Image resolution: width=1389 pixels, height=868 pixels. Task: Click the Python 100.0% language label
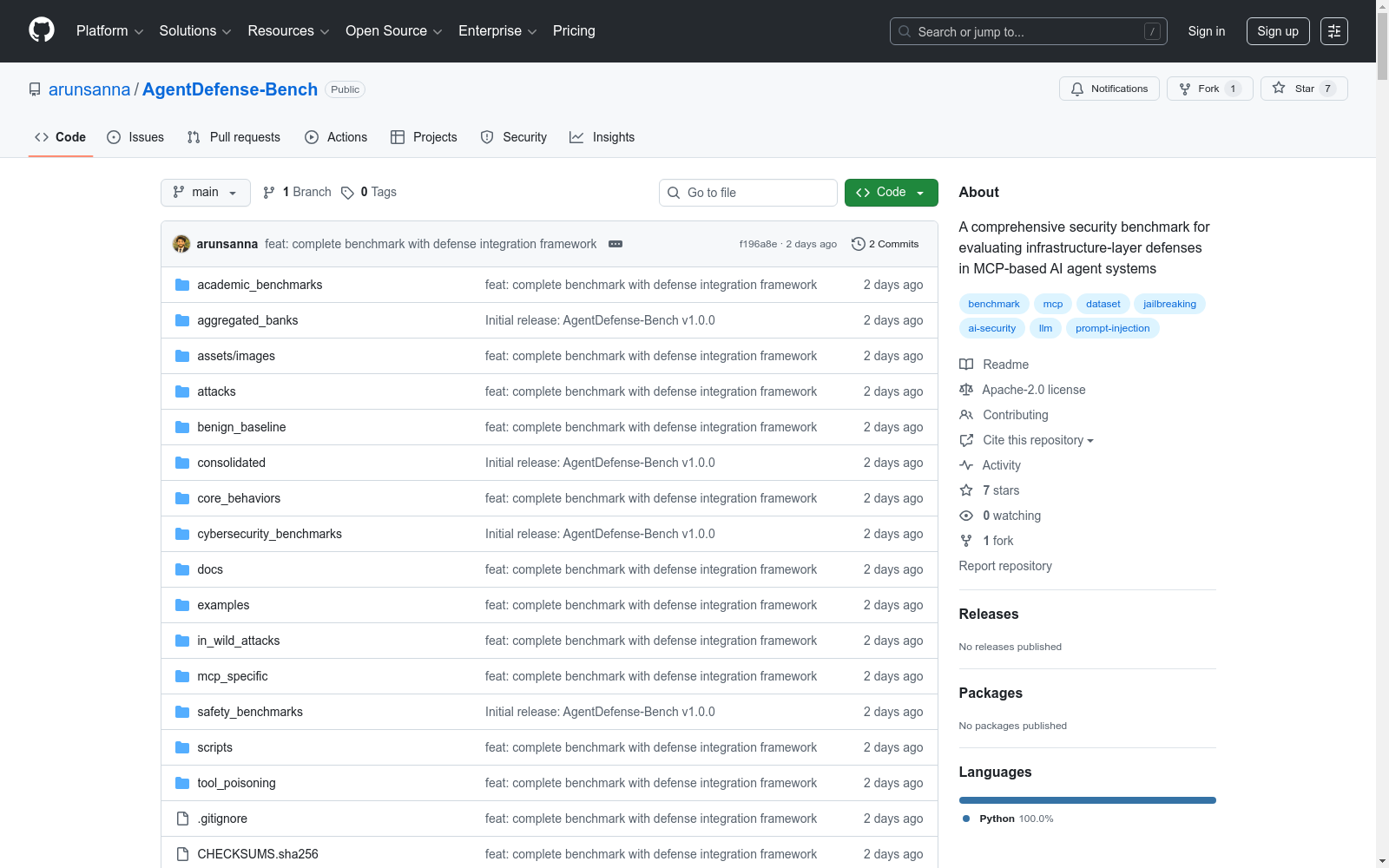1008,819
